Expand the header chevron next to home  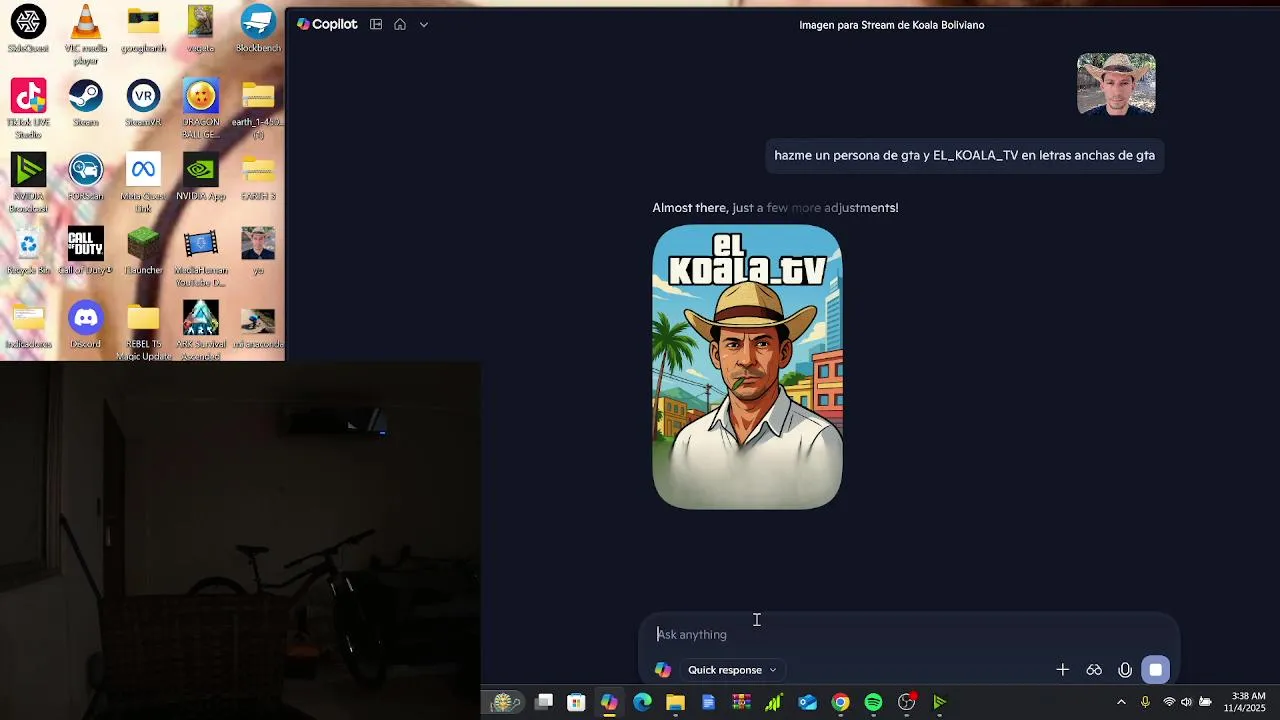coord(424,24)
